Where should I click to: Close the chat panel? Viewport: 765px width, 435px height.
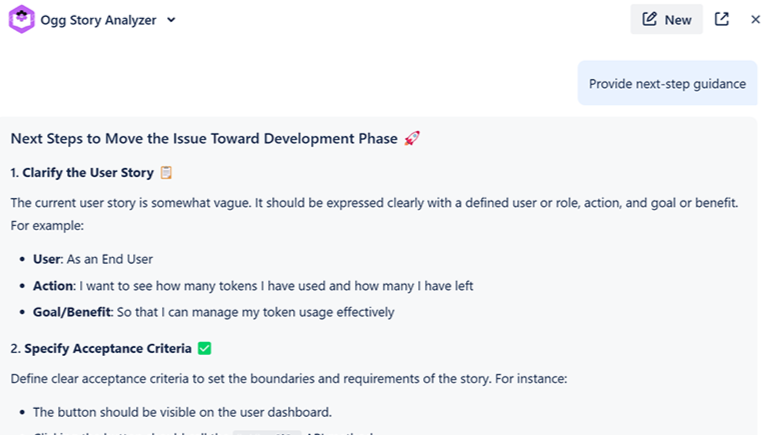(x=755, y=19)
